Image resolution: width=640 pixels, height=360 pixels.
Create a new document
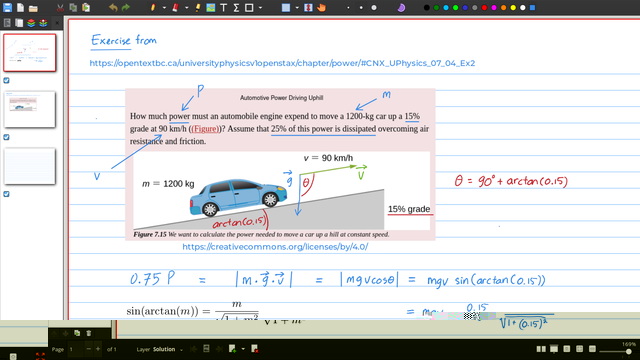20,7
